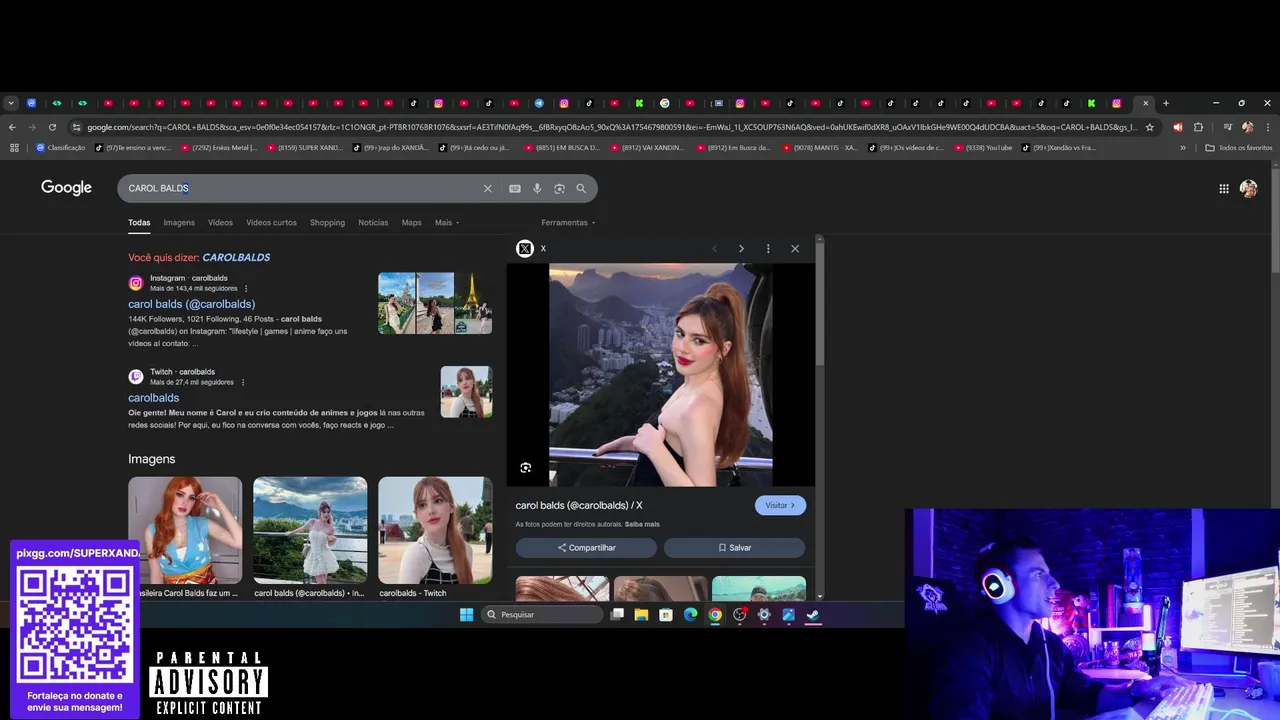This screenshot has height=720, width=1280.
Task: Click suggested spelling CAROLBALDS link
Action: 236,257
